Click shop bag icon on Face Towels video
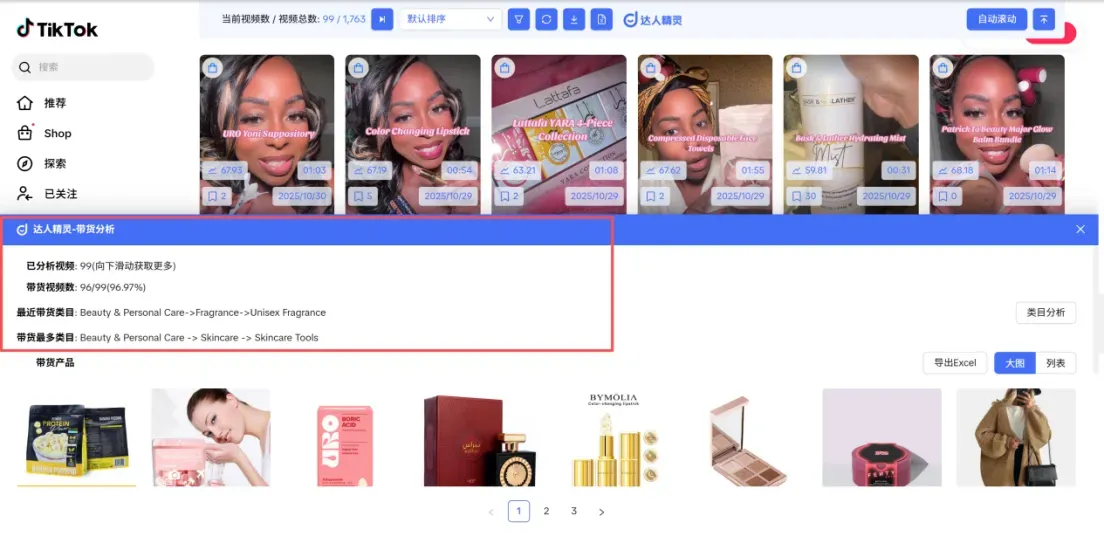 [x=651, y=68]
